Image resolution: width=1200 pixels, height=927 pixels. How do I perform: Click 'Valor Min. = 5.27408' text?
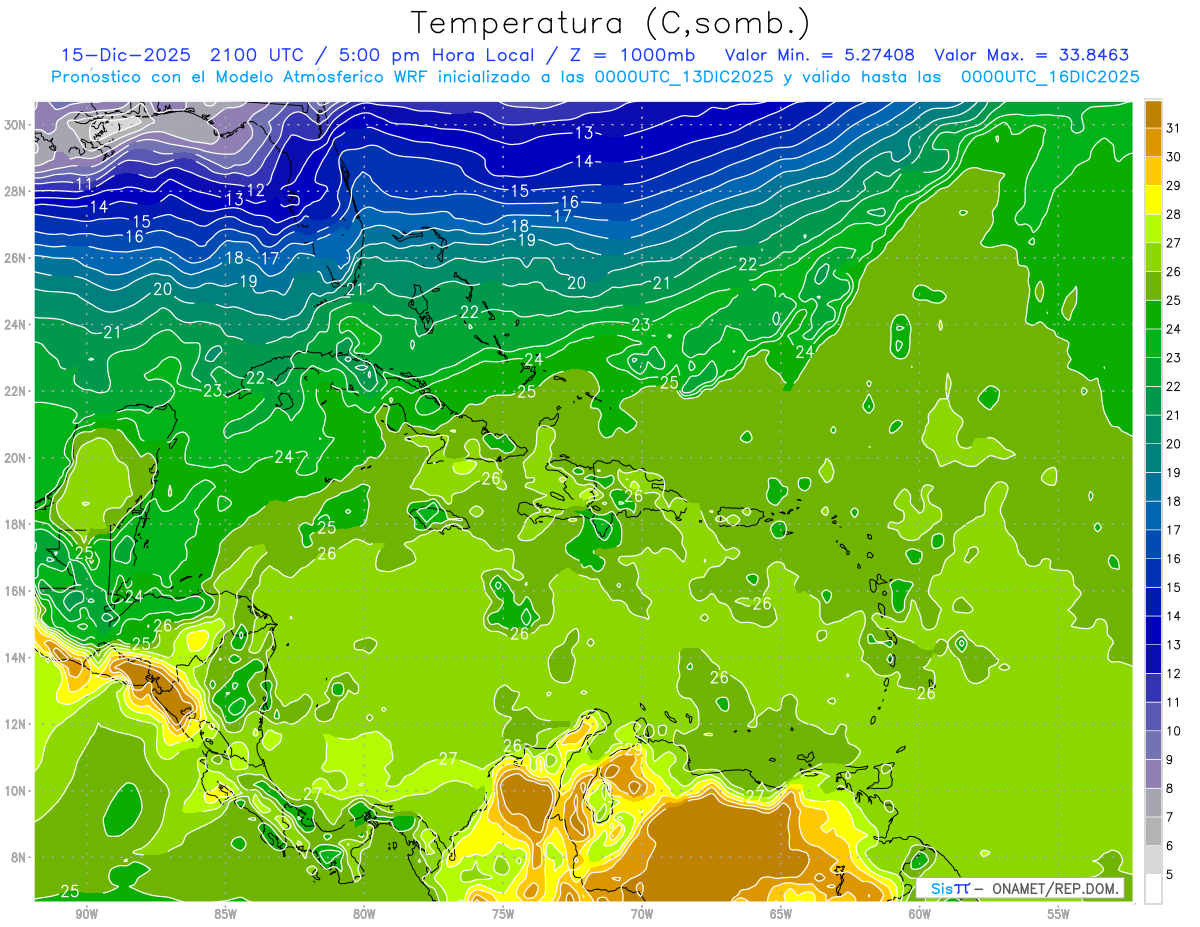pyautogui.click(x=819, y=55)
